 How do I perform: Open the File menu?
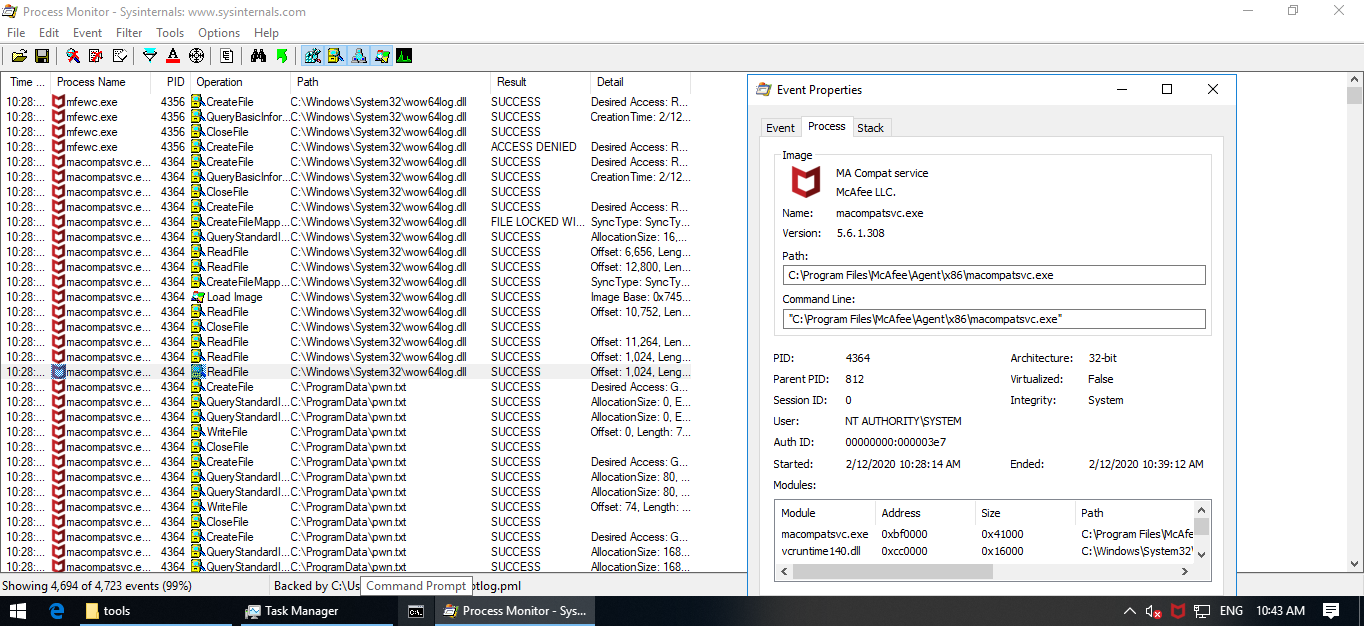(16, 33)
